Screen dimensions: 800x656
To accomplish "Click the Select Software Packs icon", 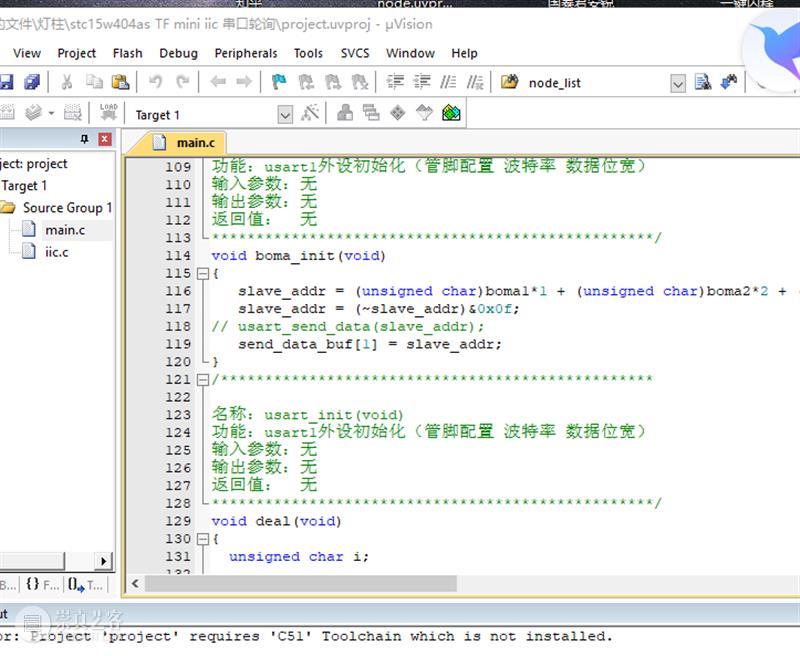I will click(424, 112).
